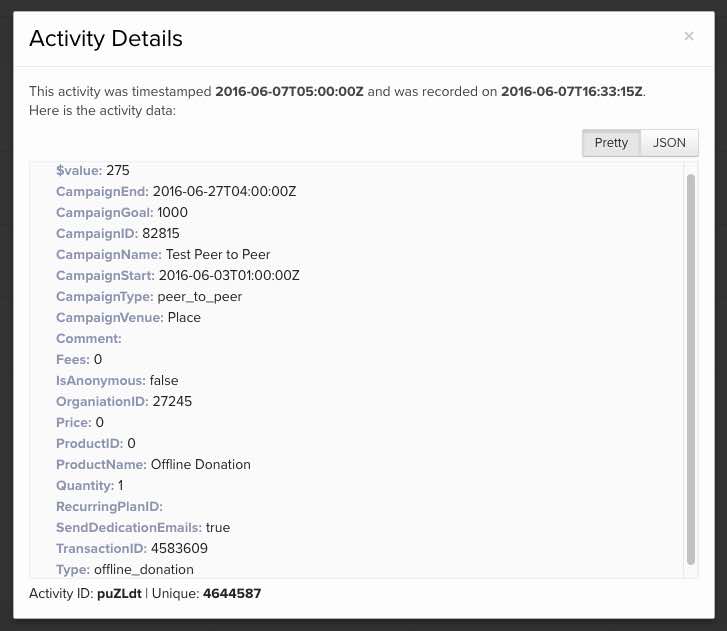Click the CampaignType value peer_to_peer
The width and height of the screenshot is (727, 631).
point(199,296)
